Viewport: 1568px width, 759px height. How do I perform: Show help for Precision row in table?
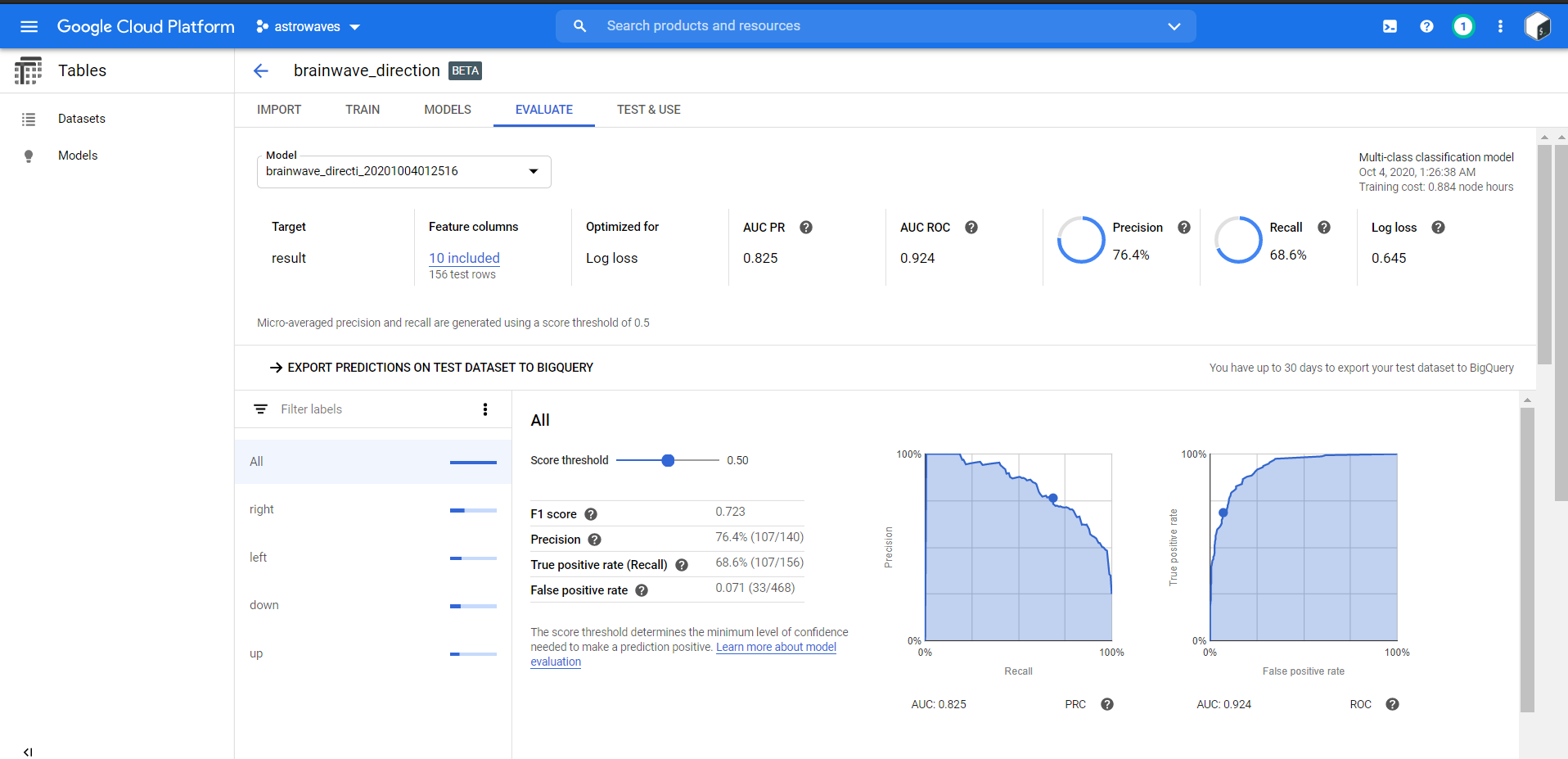coord(595,540)
